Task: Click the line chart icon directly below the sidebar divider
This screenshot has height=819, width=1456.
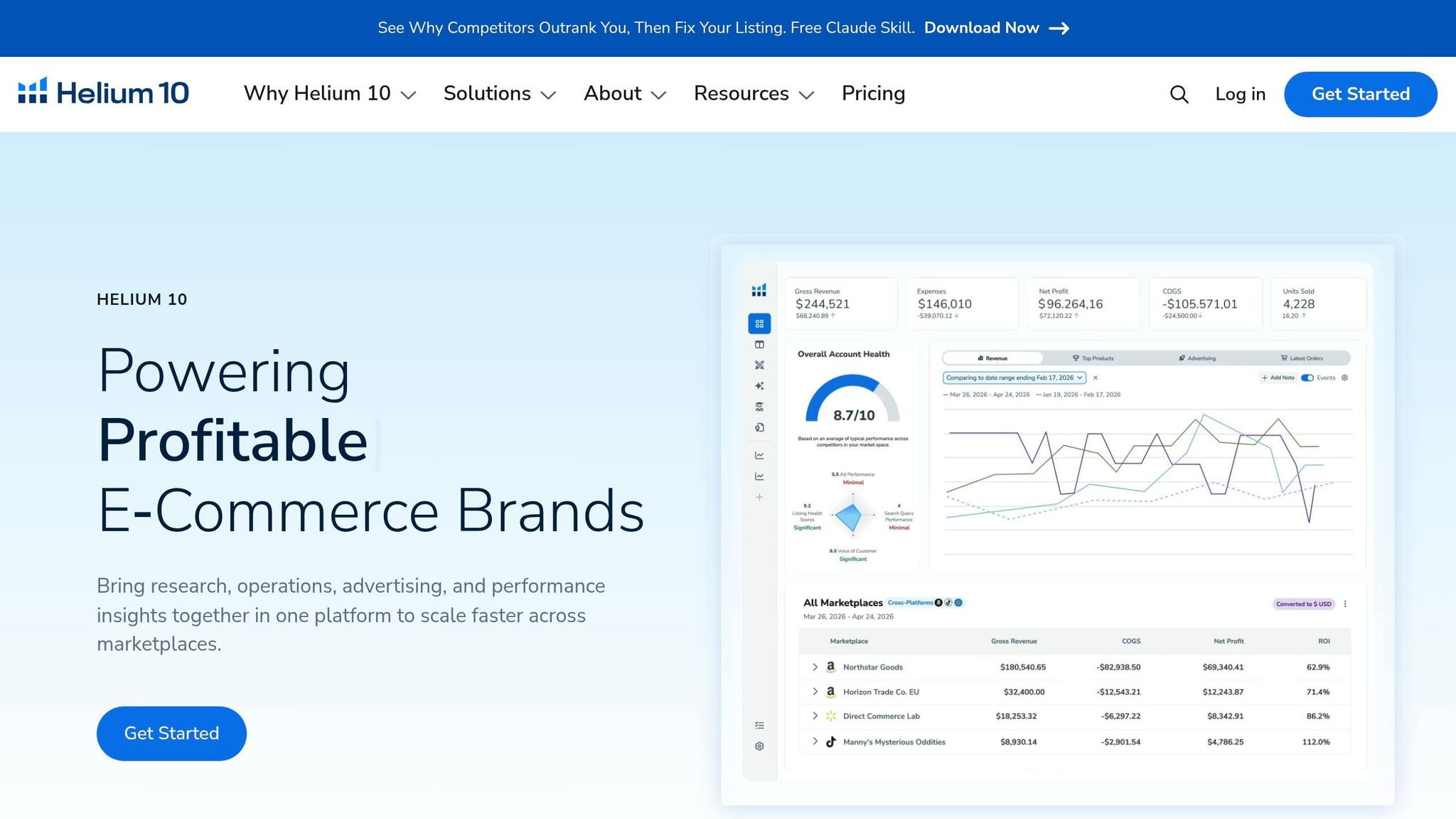Action: click(x=759, y=455)
